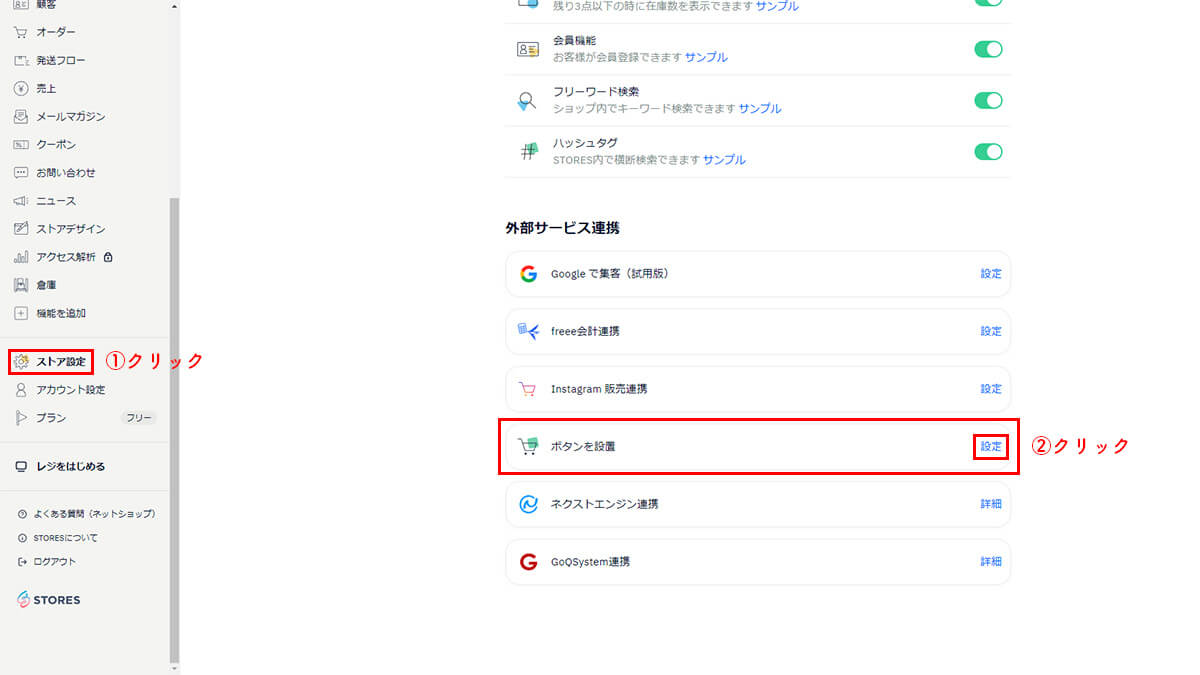Click 設定 for Instagram 販売連携
Image resolution: width=1200 pixels, height=675 pixels.
click(x=991, y=389)
